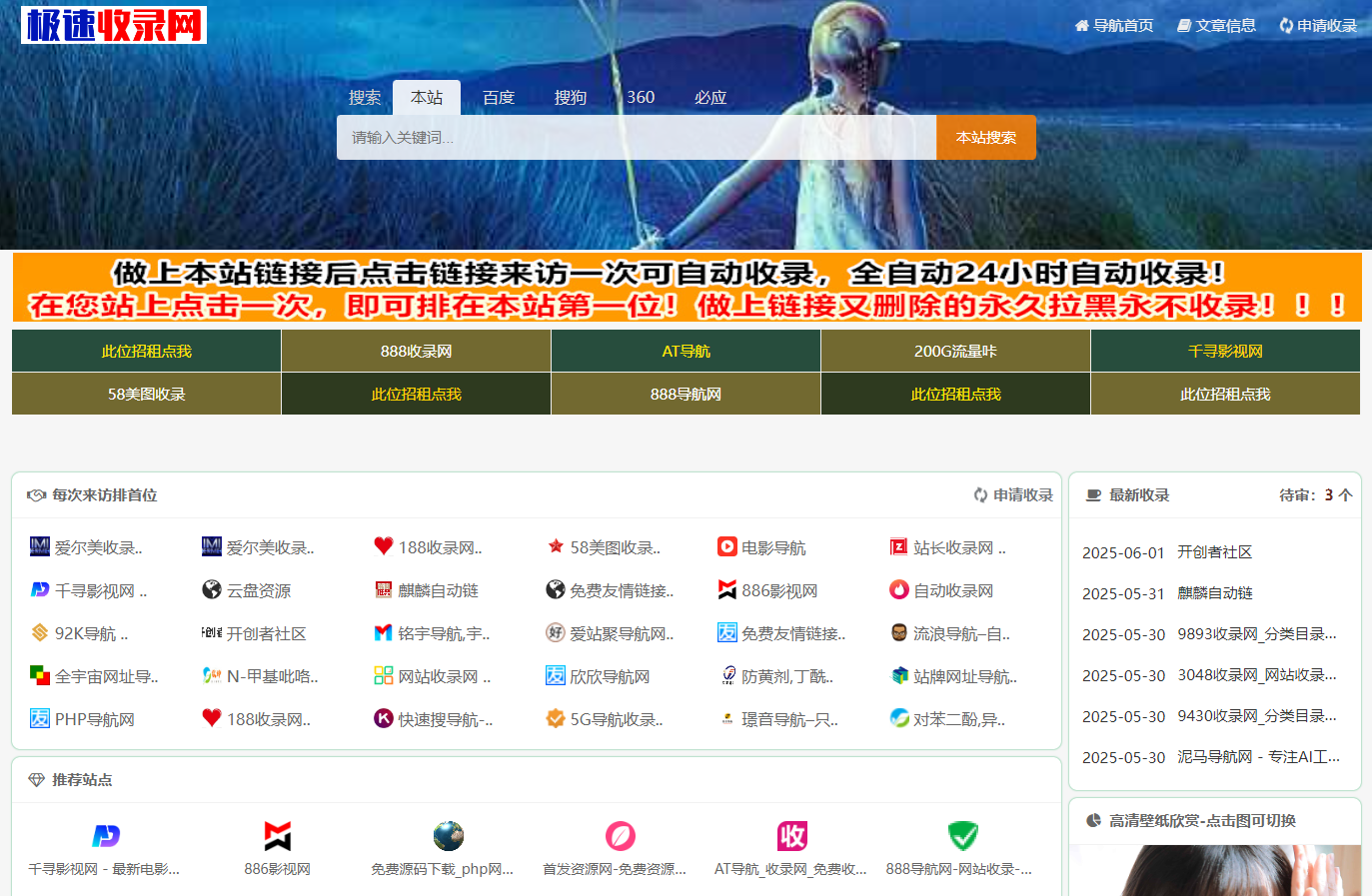
Task: Open the orange auto-inclusion banner ad
Action: pos(686,288)
